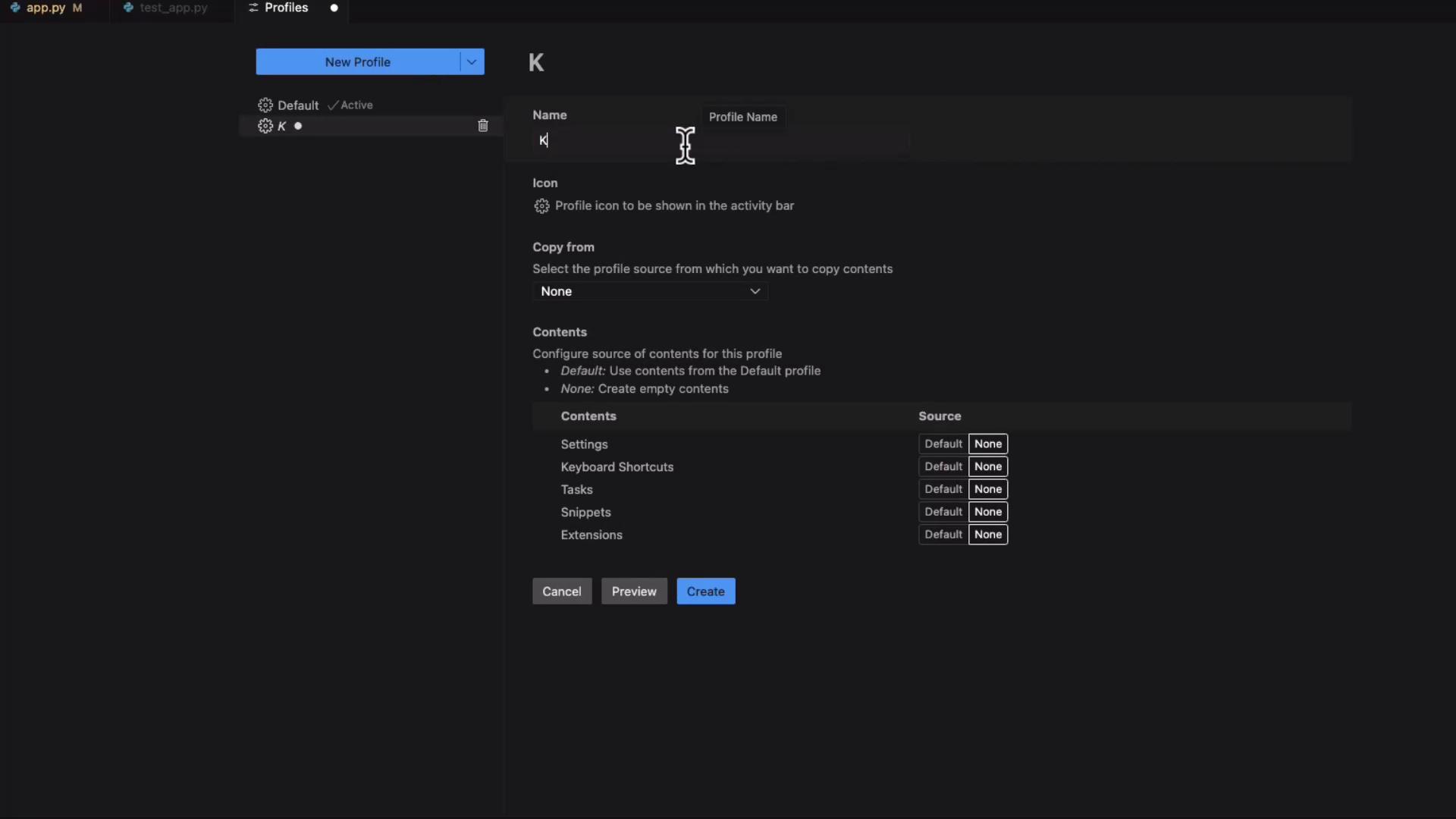Screen dimensions: 1456x819
Task: Click the Cancel button
Action: tap(561, 591)
